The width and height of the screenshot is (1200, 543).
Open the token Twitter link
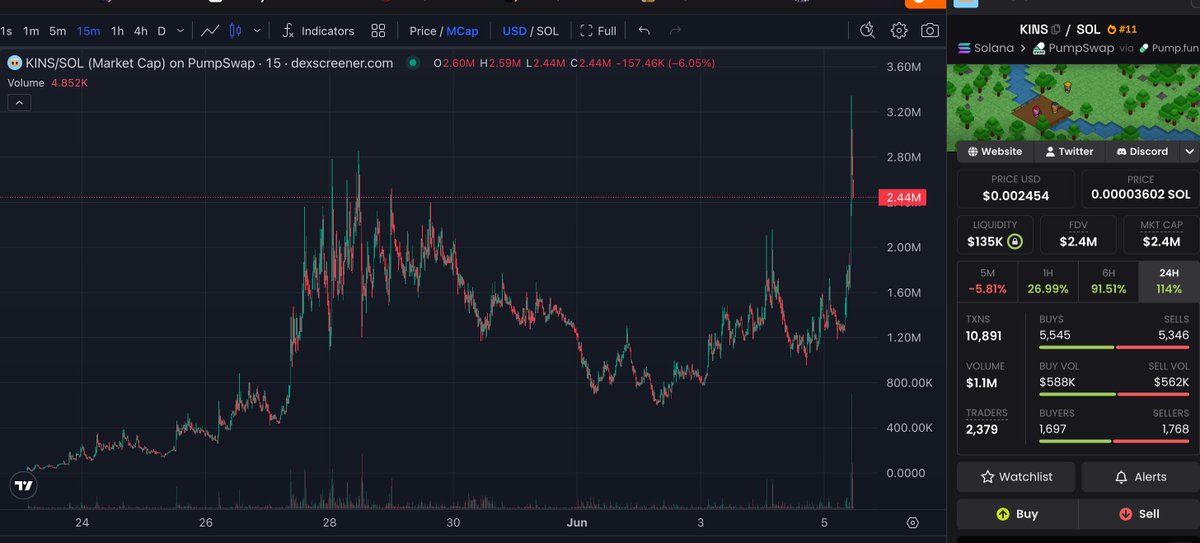click(x=1069, y=151)
